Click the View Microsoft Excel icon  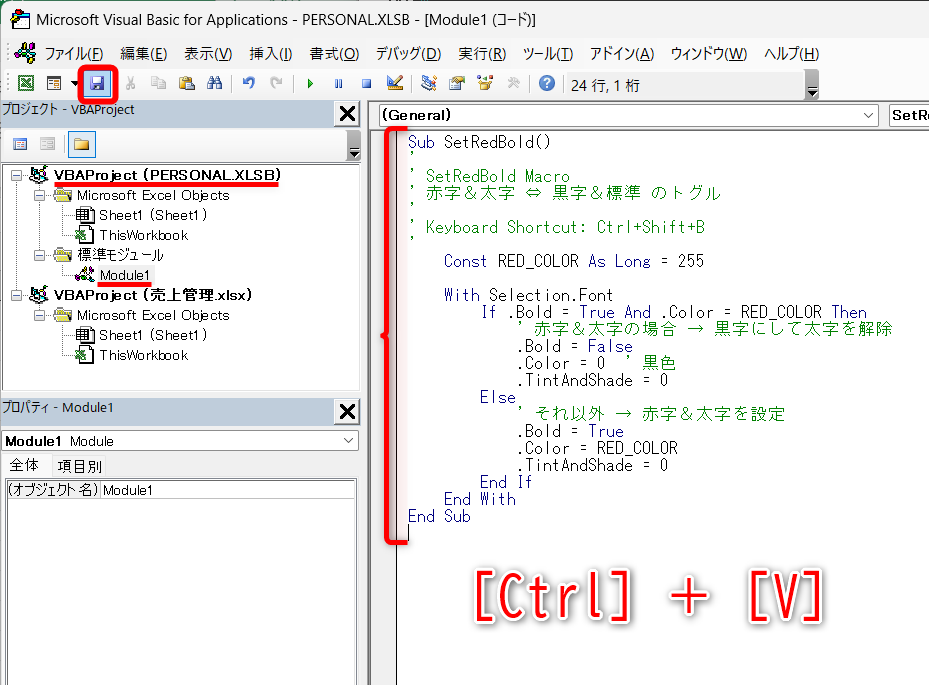click(25, 83)
